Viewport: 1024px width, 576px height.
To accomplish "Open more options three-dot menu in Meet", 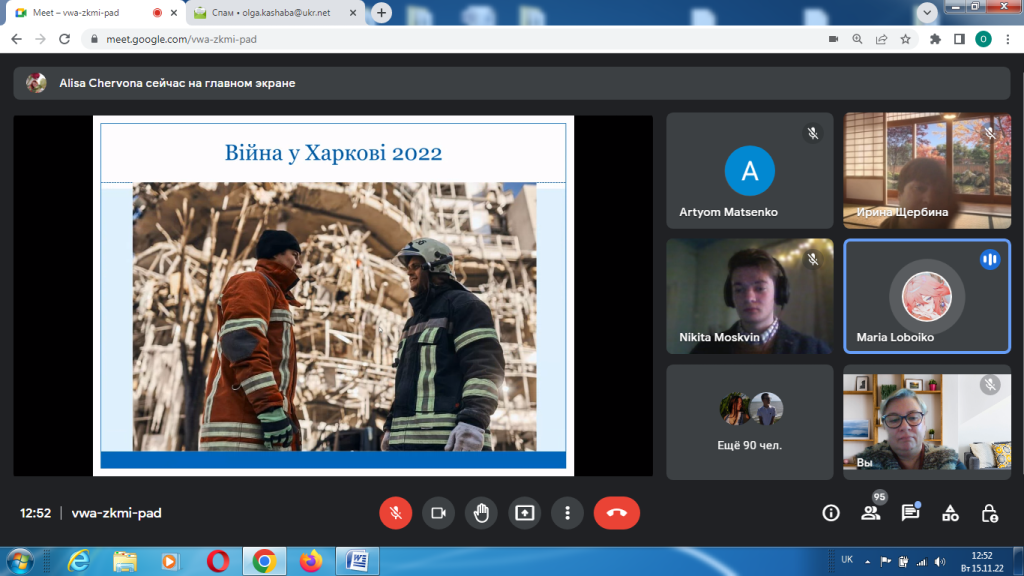I will pos(567,513).
